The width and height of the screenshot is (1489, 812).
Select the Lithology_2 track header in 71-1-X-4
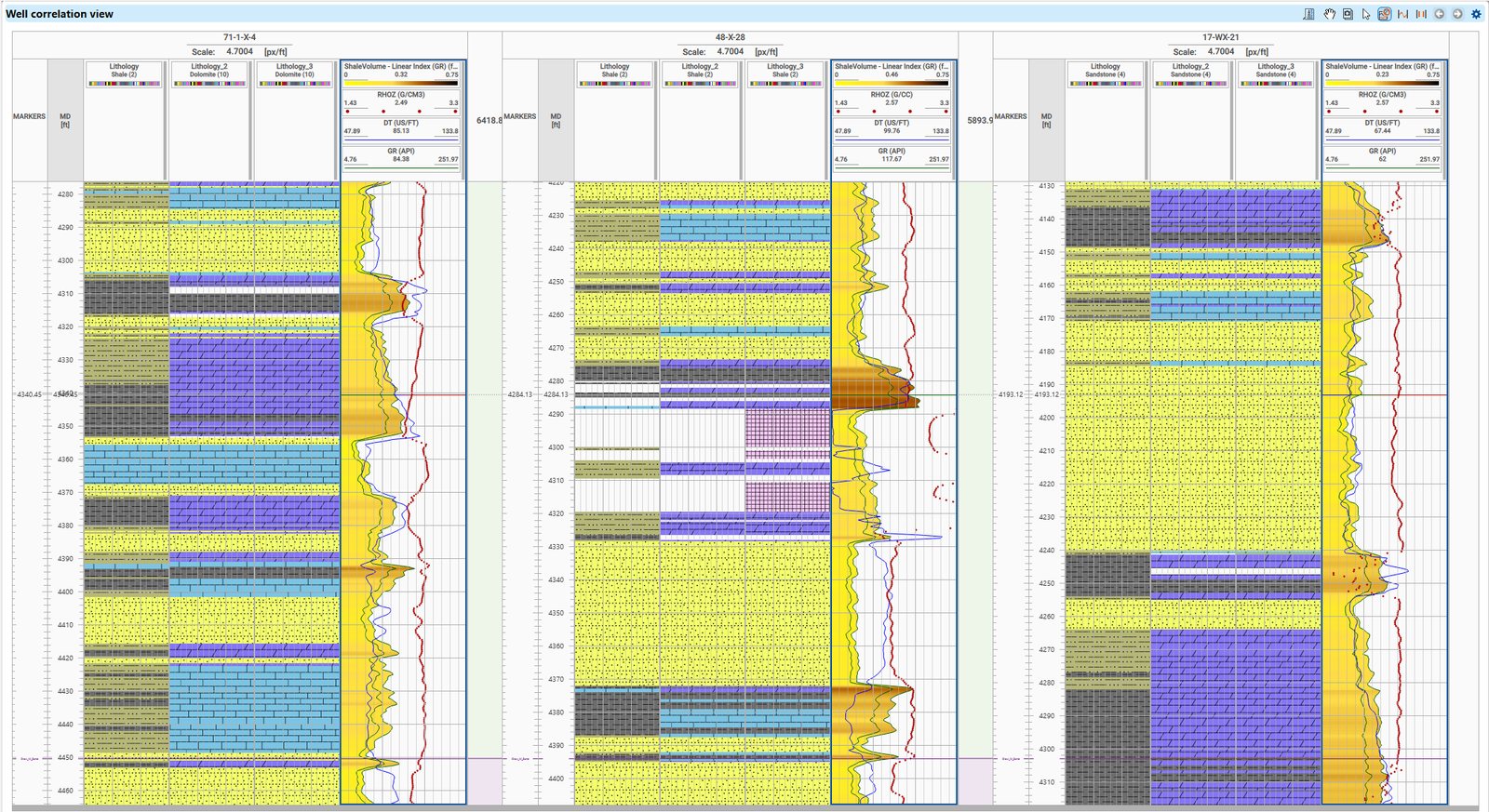[x=209, y=74]
